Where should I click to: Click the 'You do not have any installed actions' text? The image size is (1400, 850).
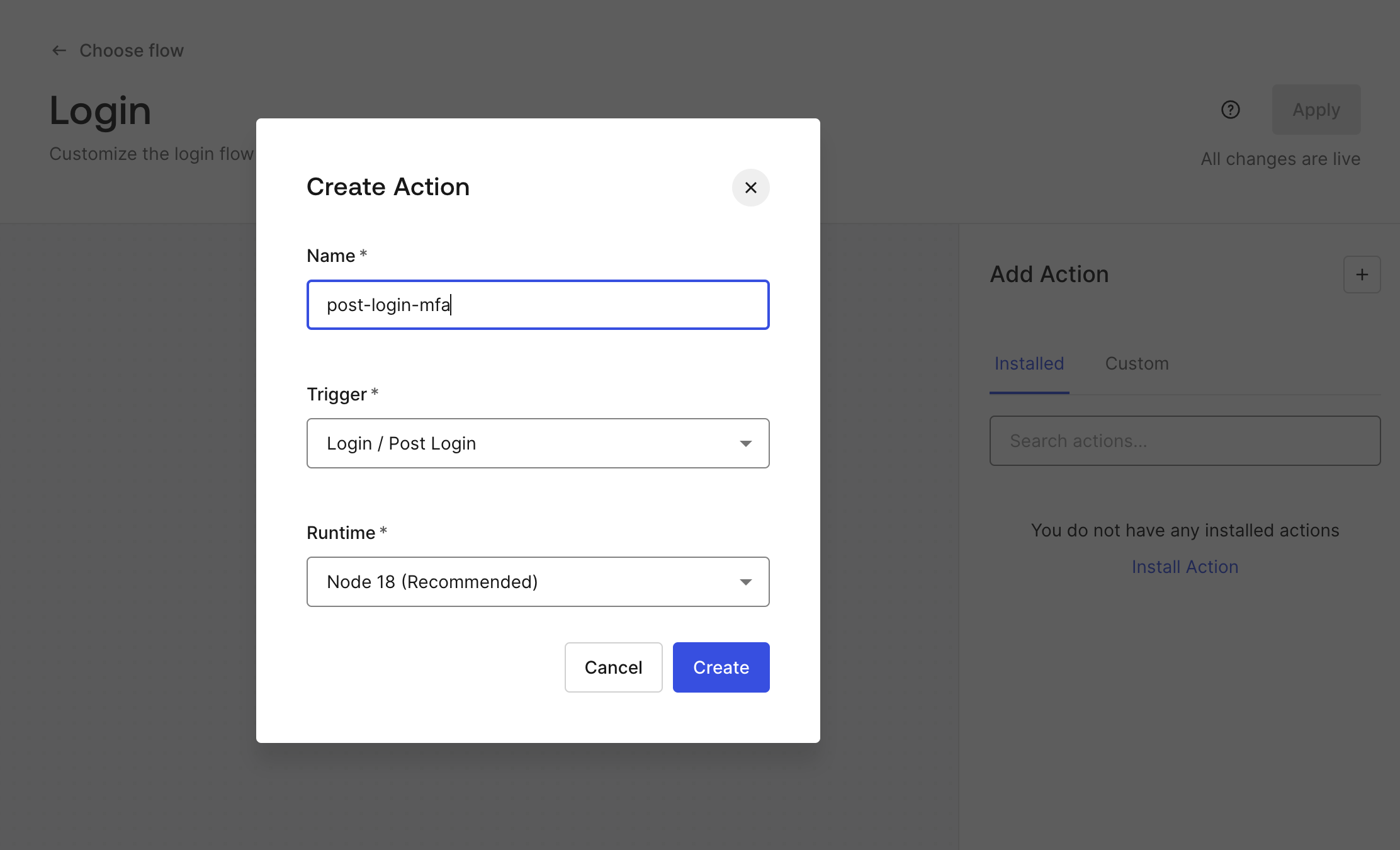[1185, 530]
